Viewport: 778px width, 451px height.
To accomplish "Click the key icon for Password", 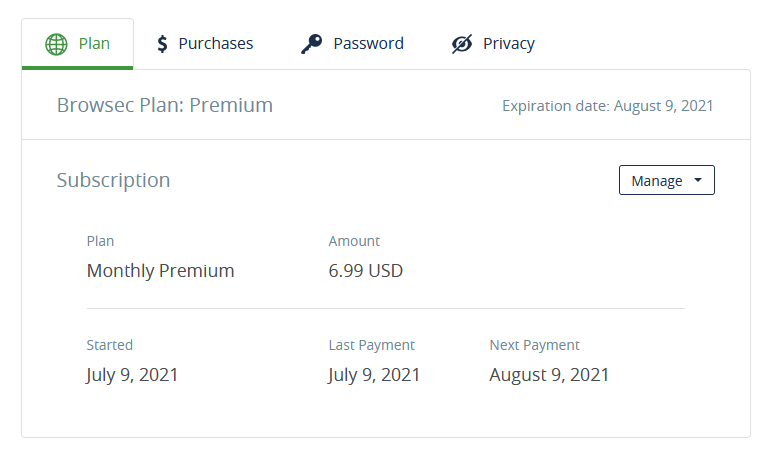I will [312, 44].
